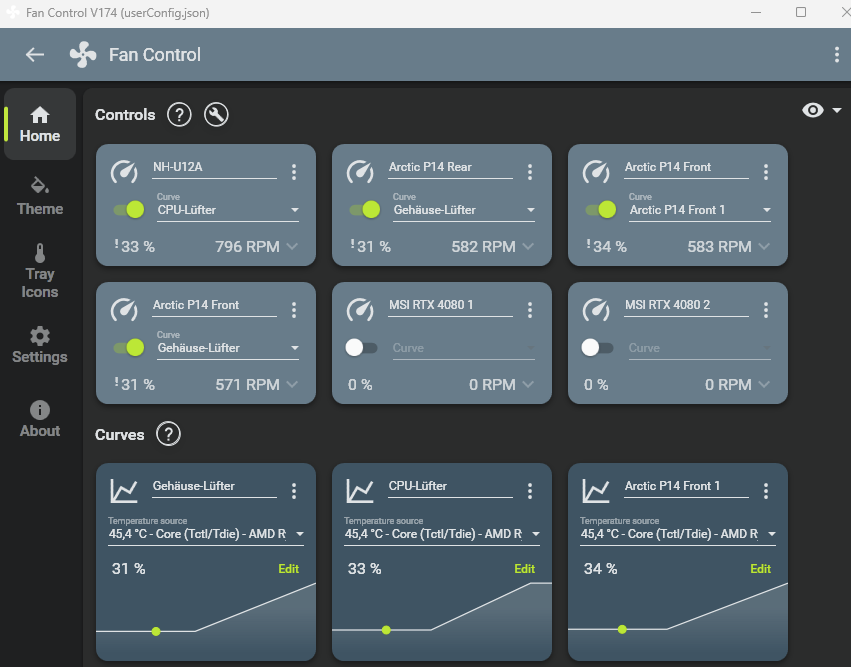Open CPU-Lüfter curve card options menu
The width and height of the screenshot is (851, 667).
530,491
